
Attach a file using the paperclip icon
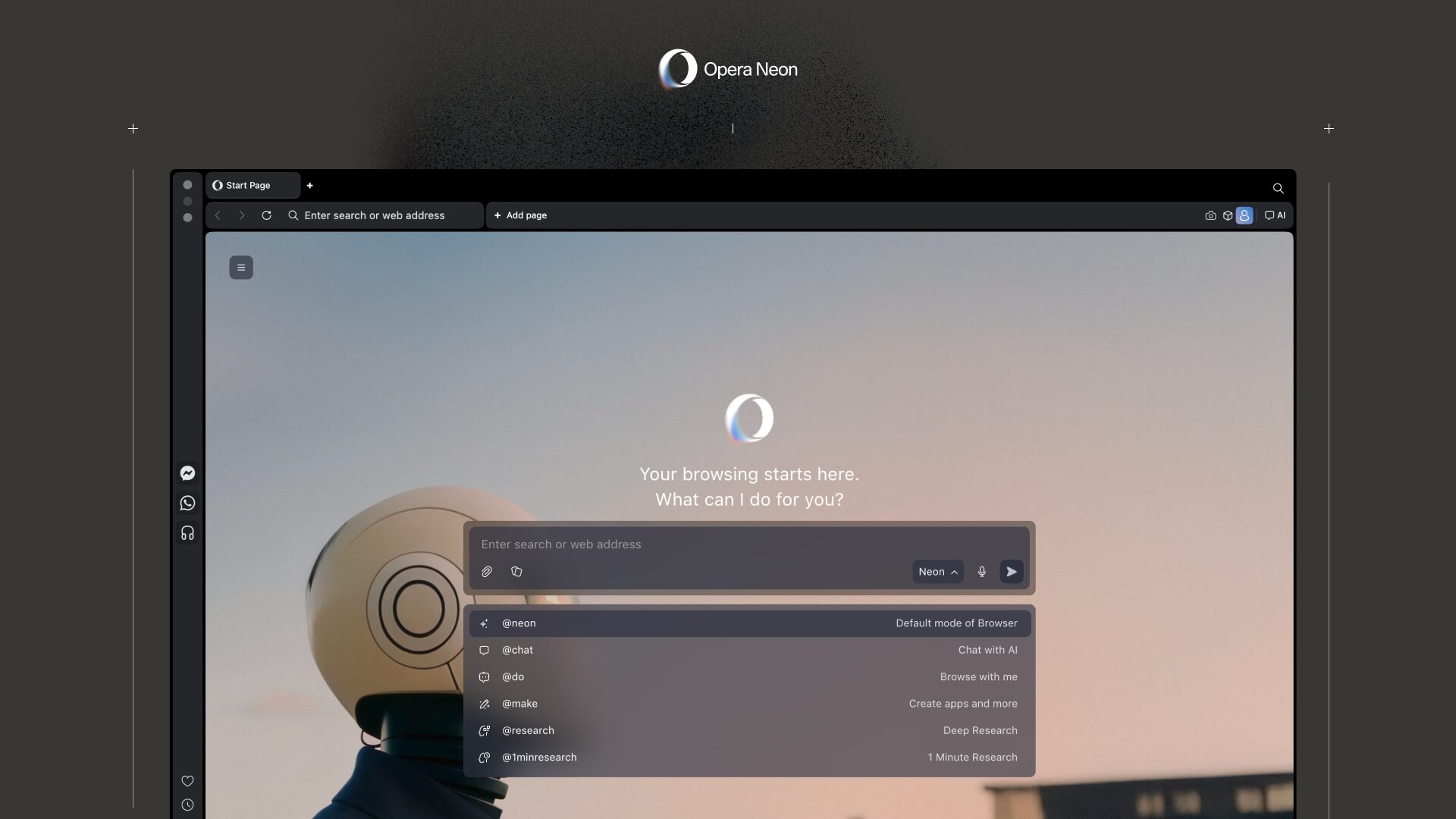pos(486,572)
